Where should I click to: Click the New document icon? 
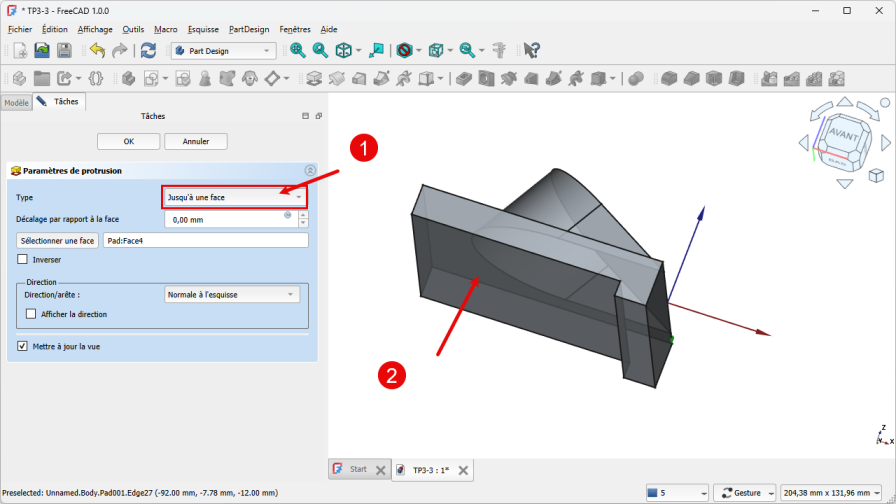pos(19,50)
